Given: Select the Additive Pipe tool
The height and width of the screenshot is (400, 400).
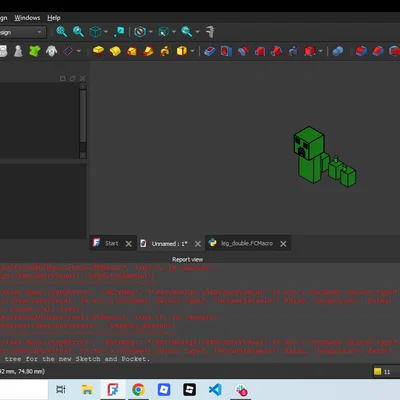Looking at the screenshot, I should click(x=148, y=51).
